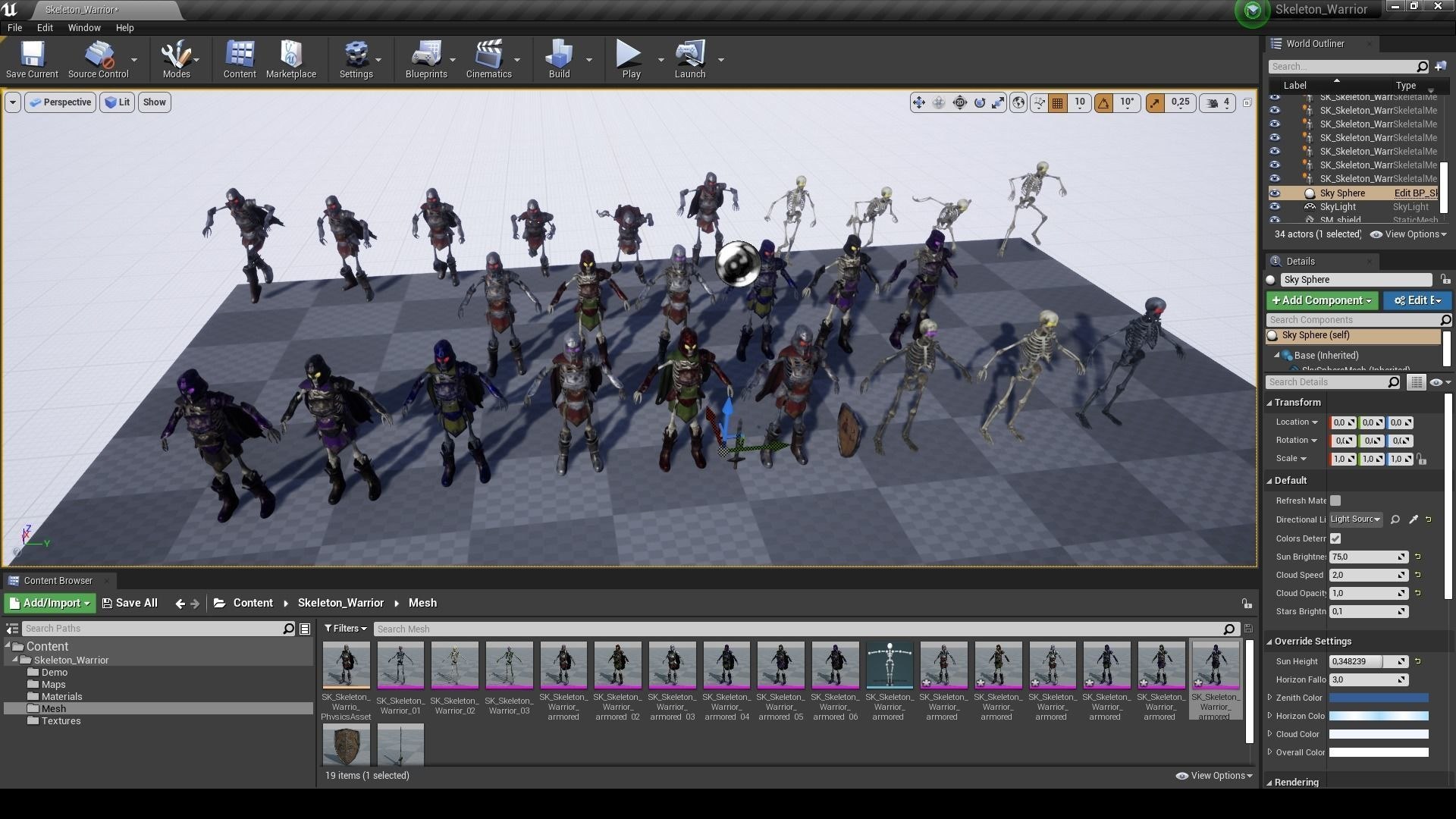1456x819 pixels.
Task: Toggle rotation snap angle icon
Action: [x=1103, y=103]
